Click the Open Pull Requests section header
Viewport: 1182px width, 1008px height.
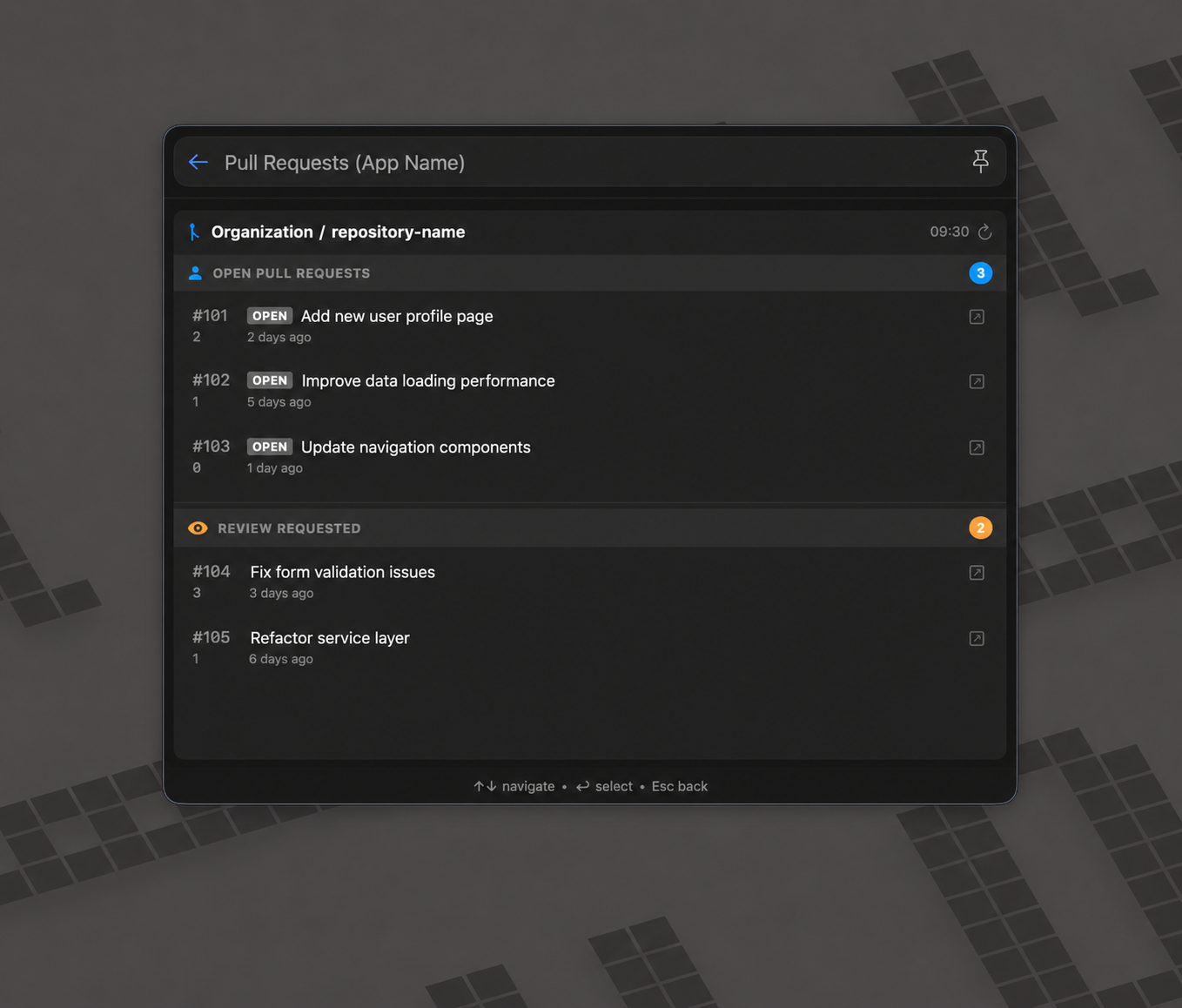click(x=590, y=273)
